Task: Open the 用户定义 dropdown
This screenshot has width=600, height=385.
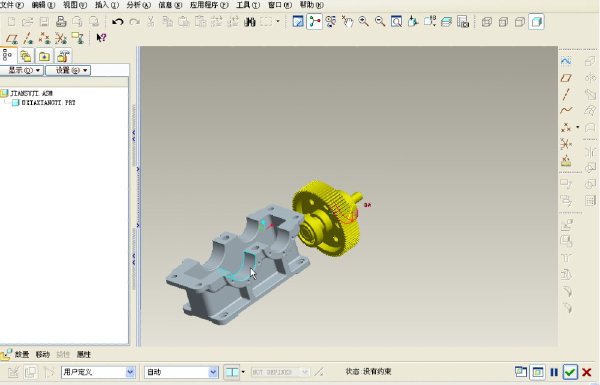Action: tap(98, 372)
